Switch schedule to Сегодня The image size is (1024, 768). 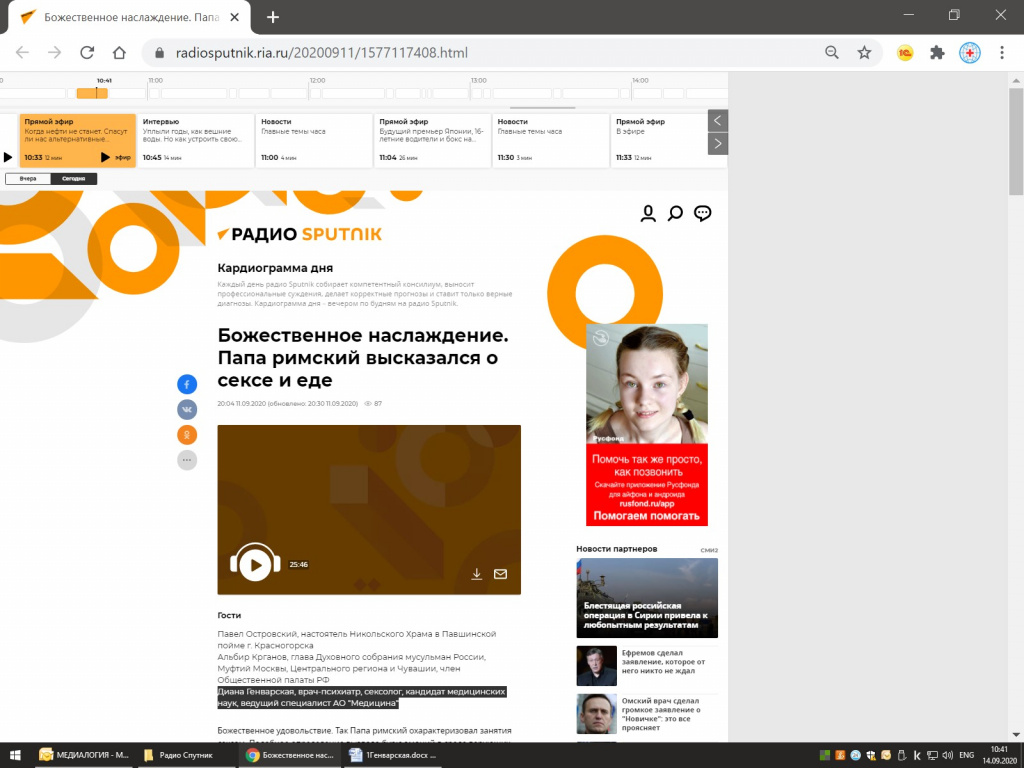point(74,179)
